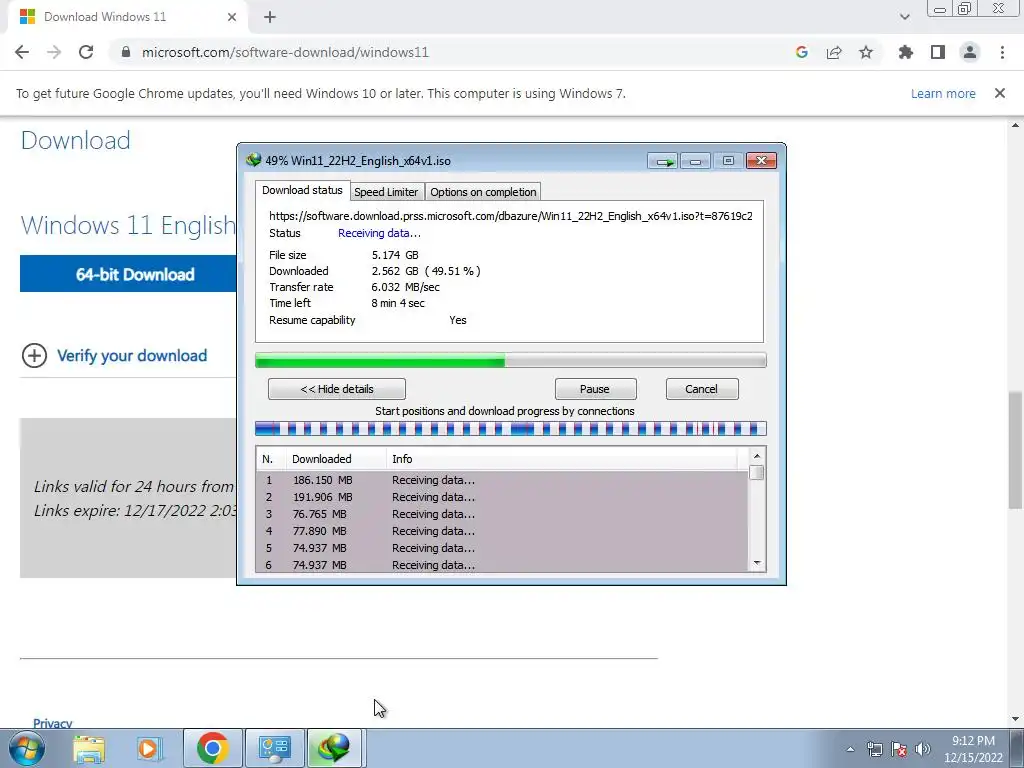The image size is (1024, 768).
Task: Select connection row 76.765 MB
Action: [502, 514]
